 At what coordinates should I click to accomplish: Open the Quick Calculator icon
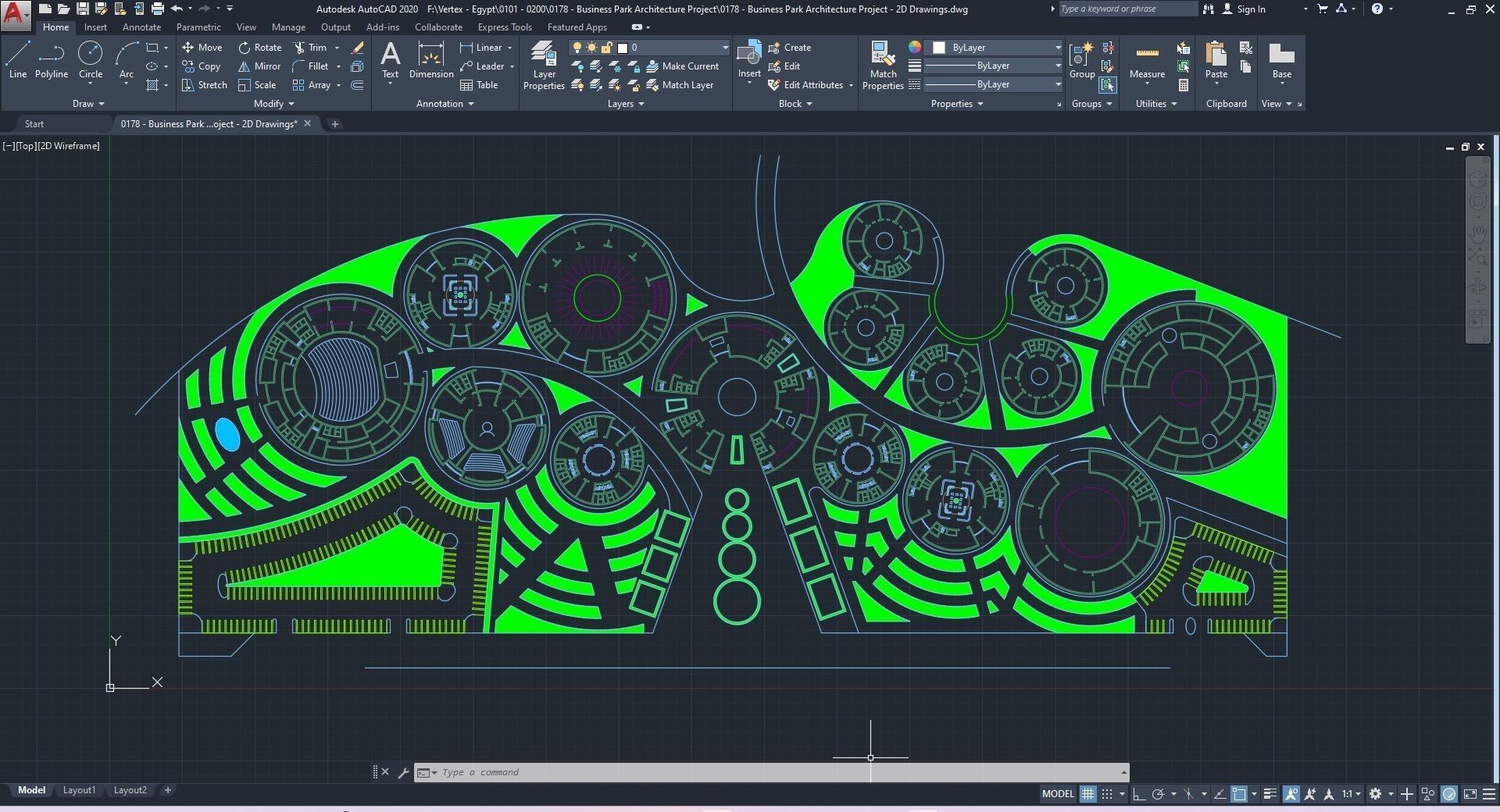coord(1184,85)
